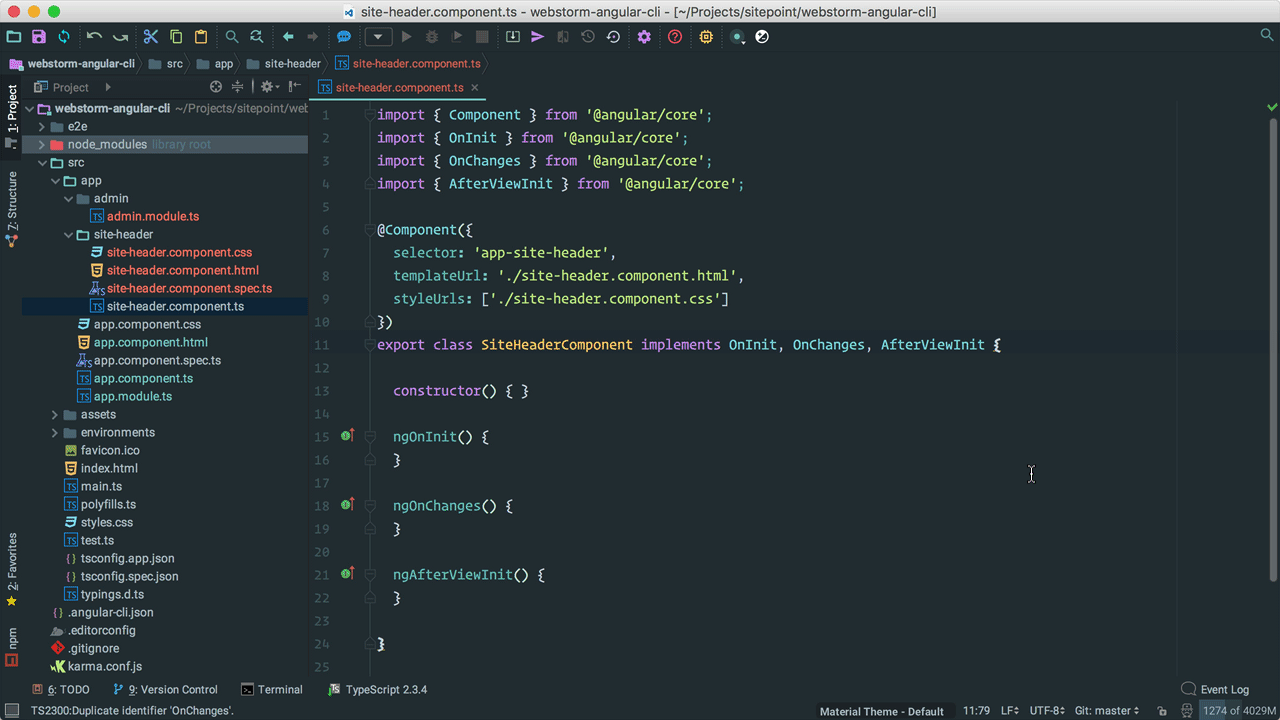This screenshot has width=1280, height=720.
Task: Open the Git branch master dropdown
Action: point(1106,710)
